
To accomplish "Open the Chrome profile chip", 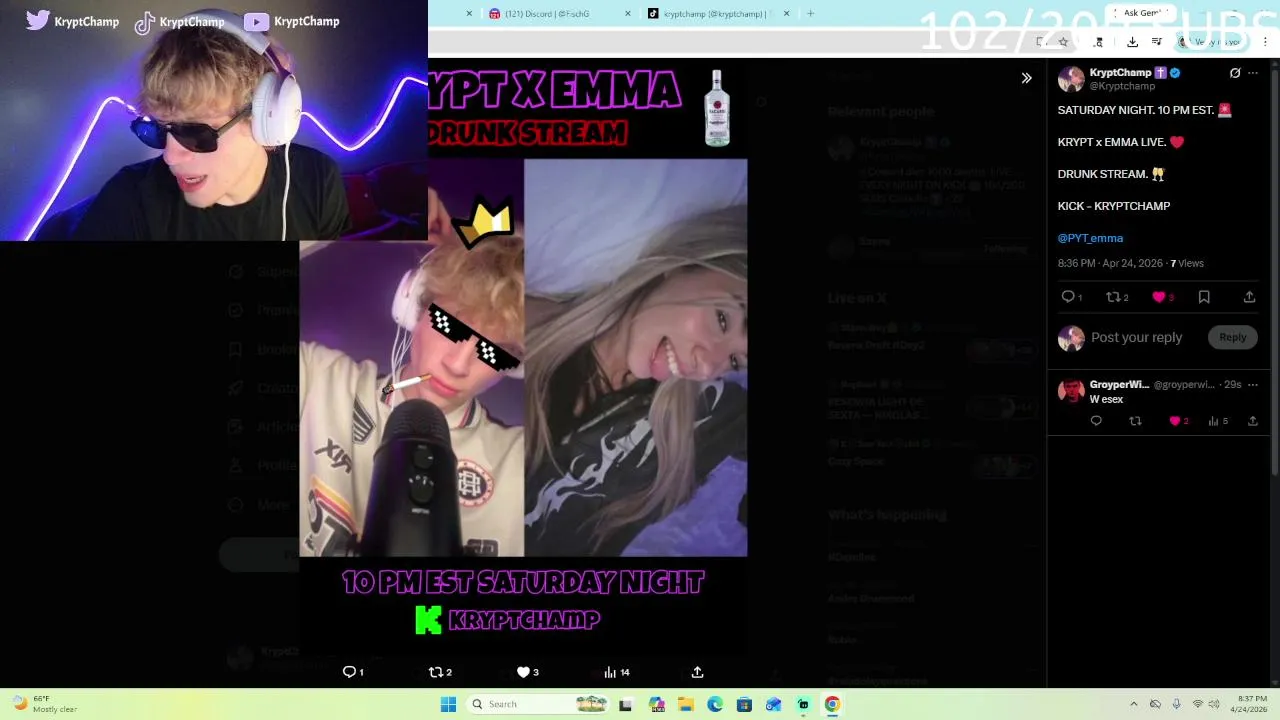I will [1210, 42].
